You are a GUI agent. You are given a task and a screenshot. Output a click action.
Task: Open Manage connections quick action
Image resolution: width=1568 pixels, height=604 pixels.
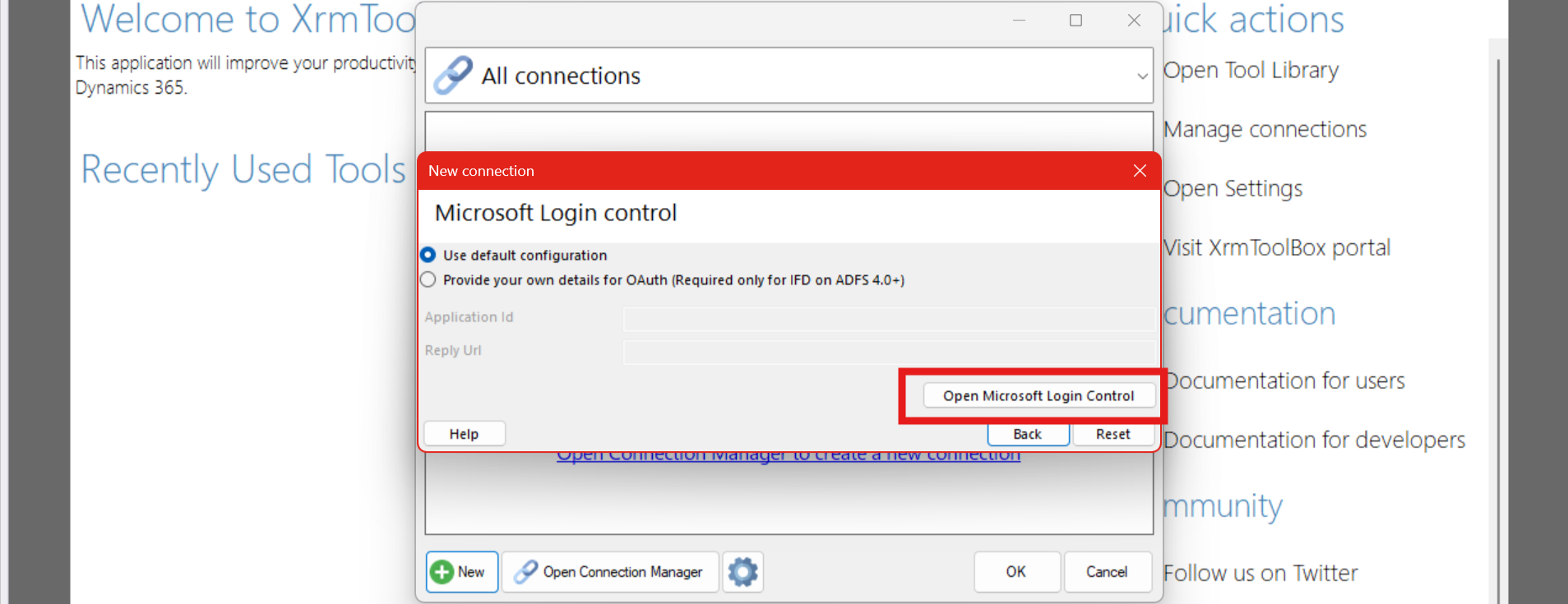click(1265, 130)
